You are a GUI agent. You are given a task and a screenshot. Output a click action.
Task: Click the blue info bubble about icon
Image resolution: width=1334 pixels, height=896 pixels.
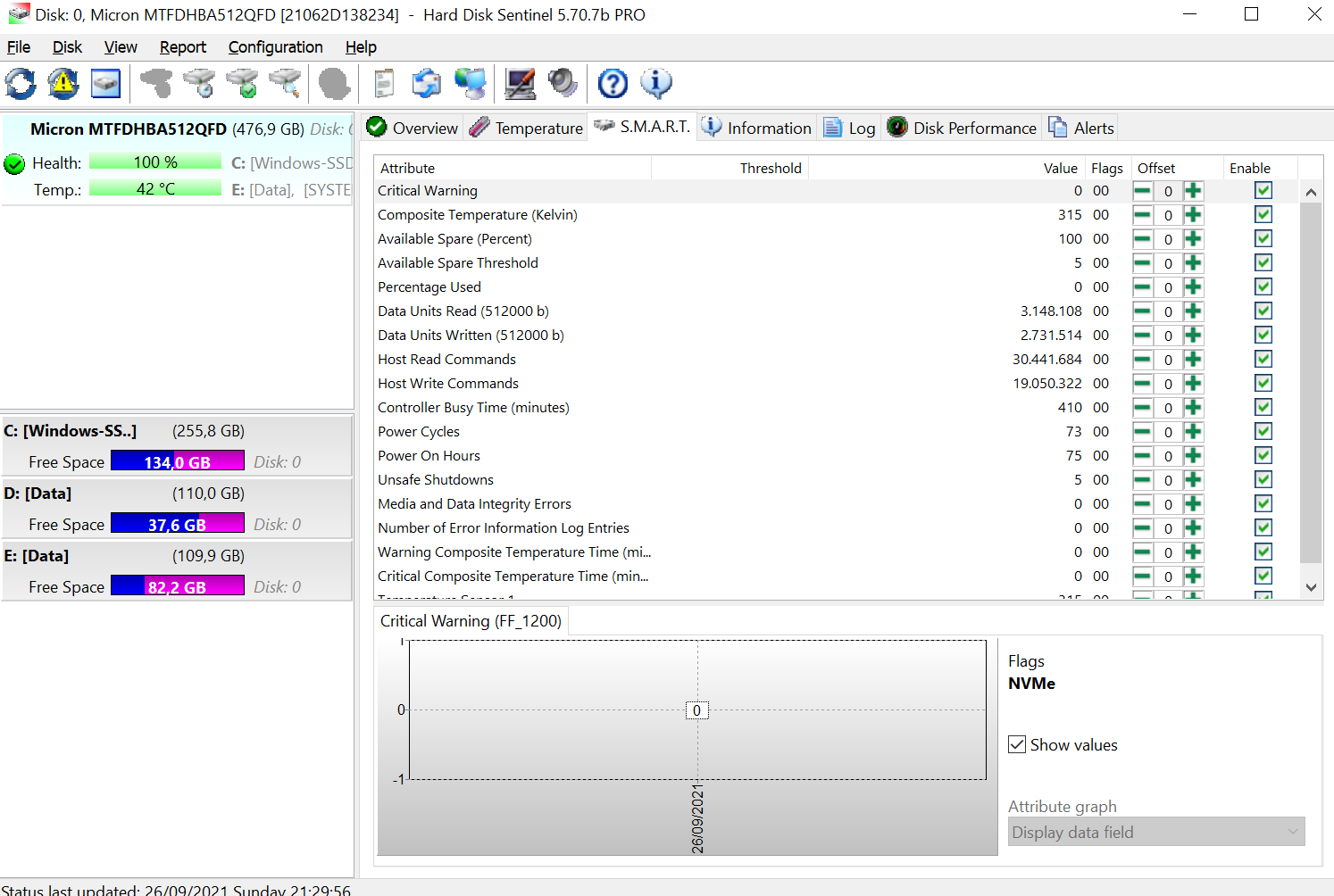pyautogui.click(x=656, y=84)
